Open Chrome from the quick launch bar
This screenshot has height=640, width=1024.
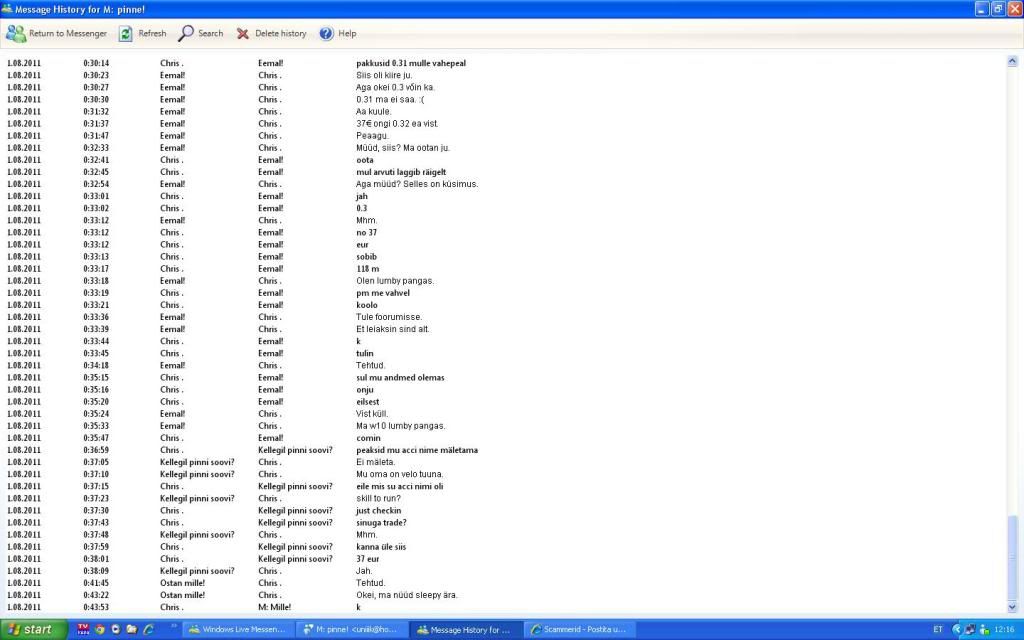[100, 630]
